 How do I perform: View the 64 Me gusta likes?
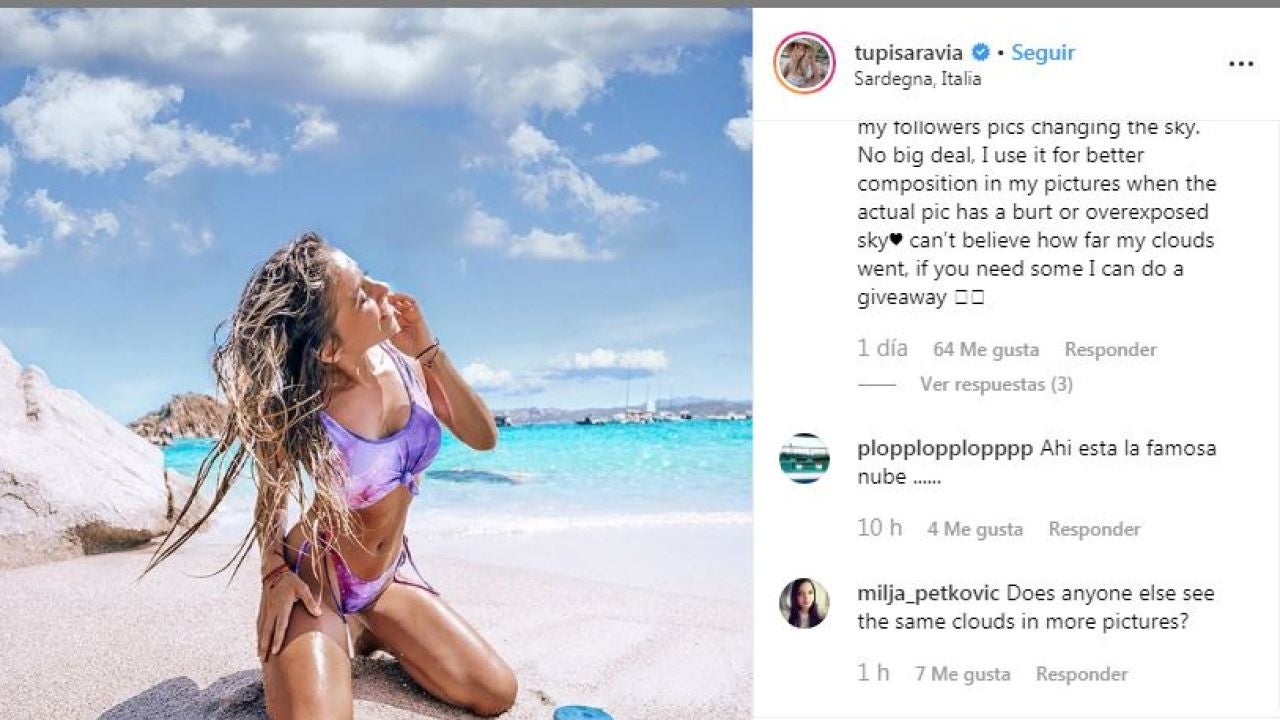tap(986, 350)
